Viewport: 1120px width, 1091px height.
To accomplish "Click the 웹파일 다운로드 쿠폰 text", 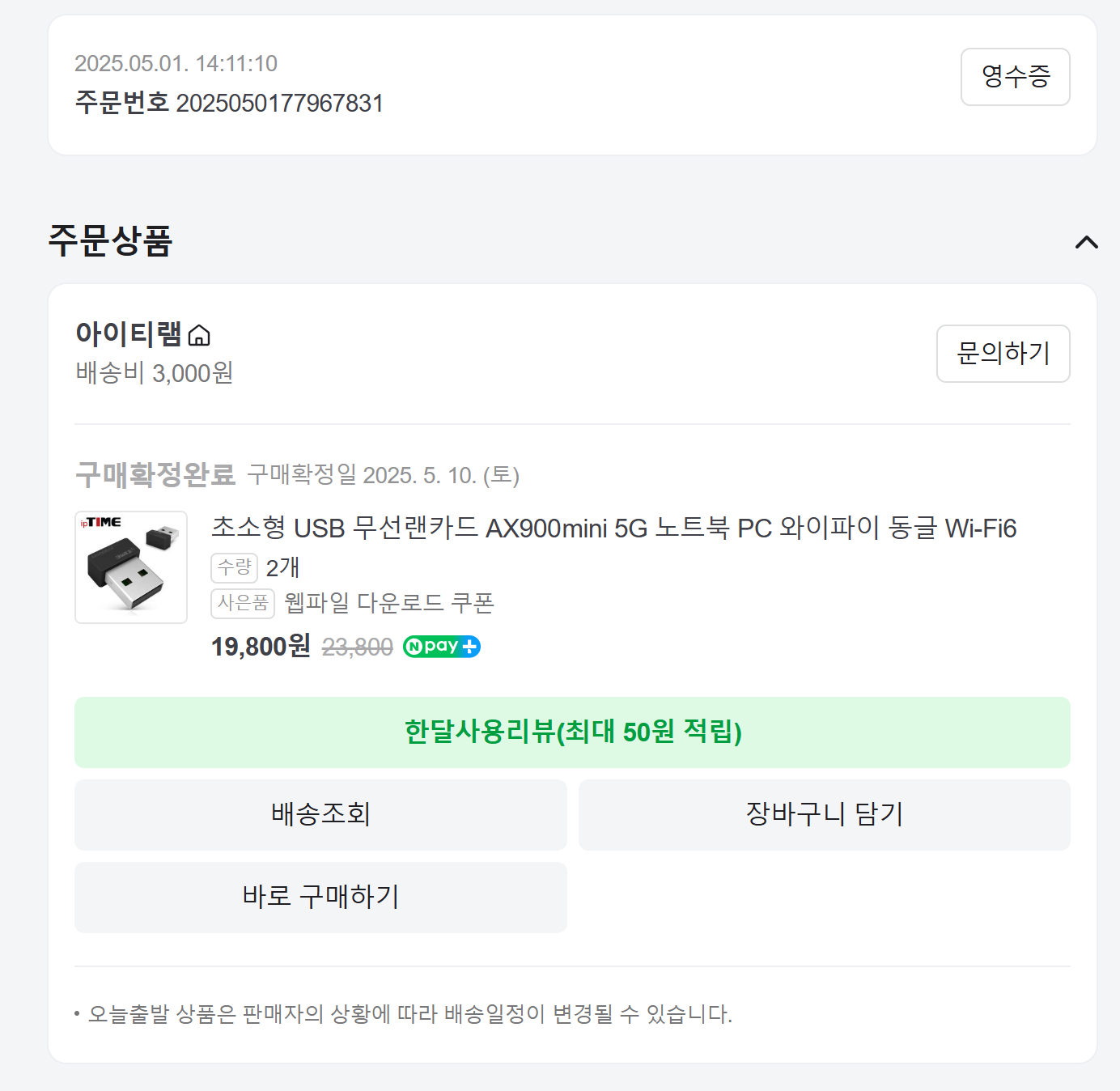I will pos(389,603).
